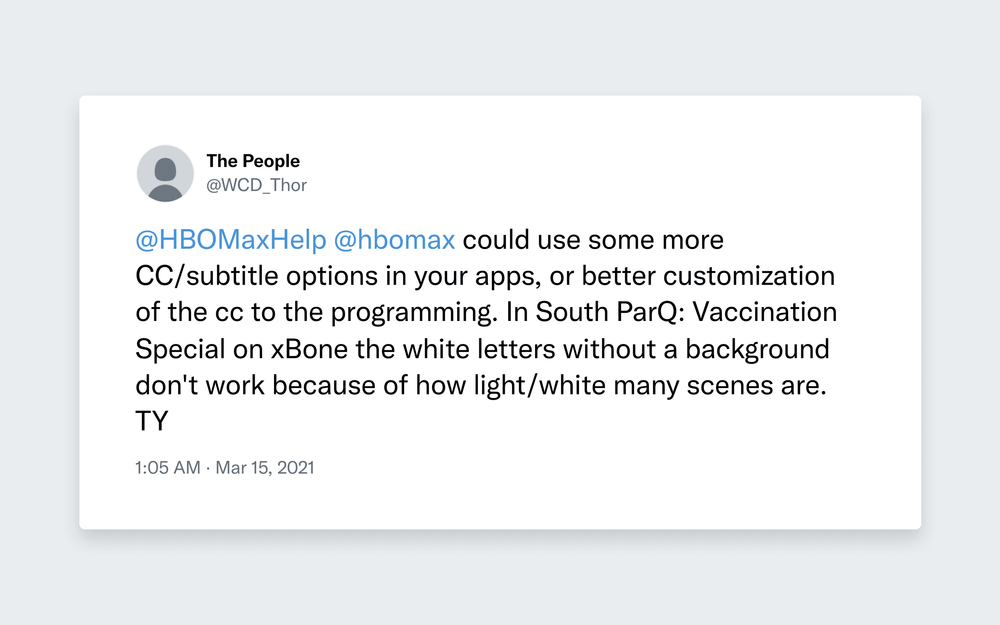Click the word "programming." in the tweet

click(x=414, y=312)
